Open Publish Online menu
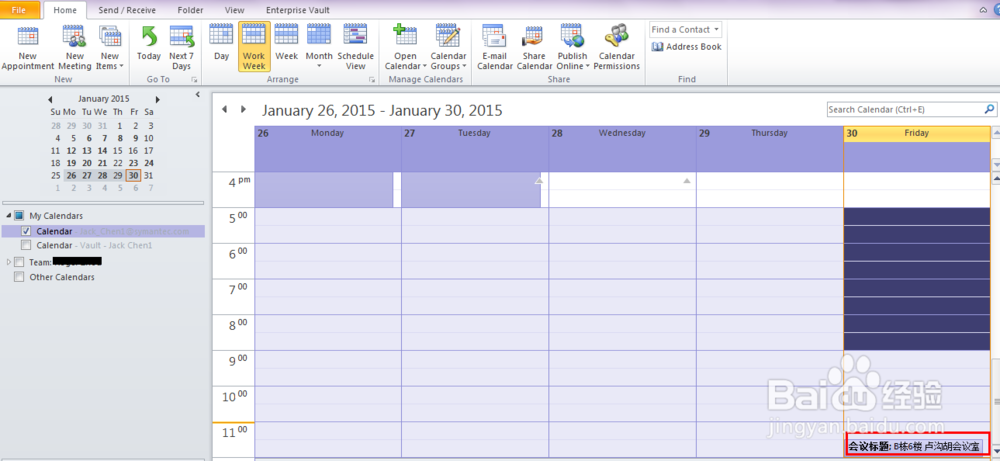The image size is (1000, 461). click(572, 48)
